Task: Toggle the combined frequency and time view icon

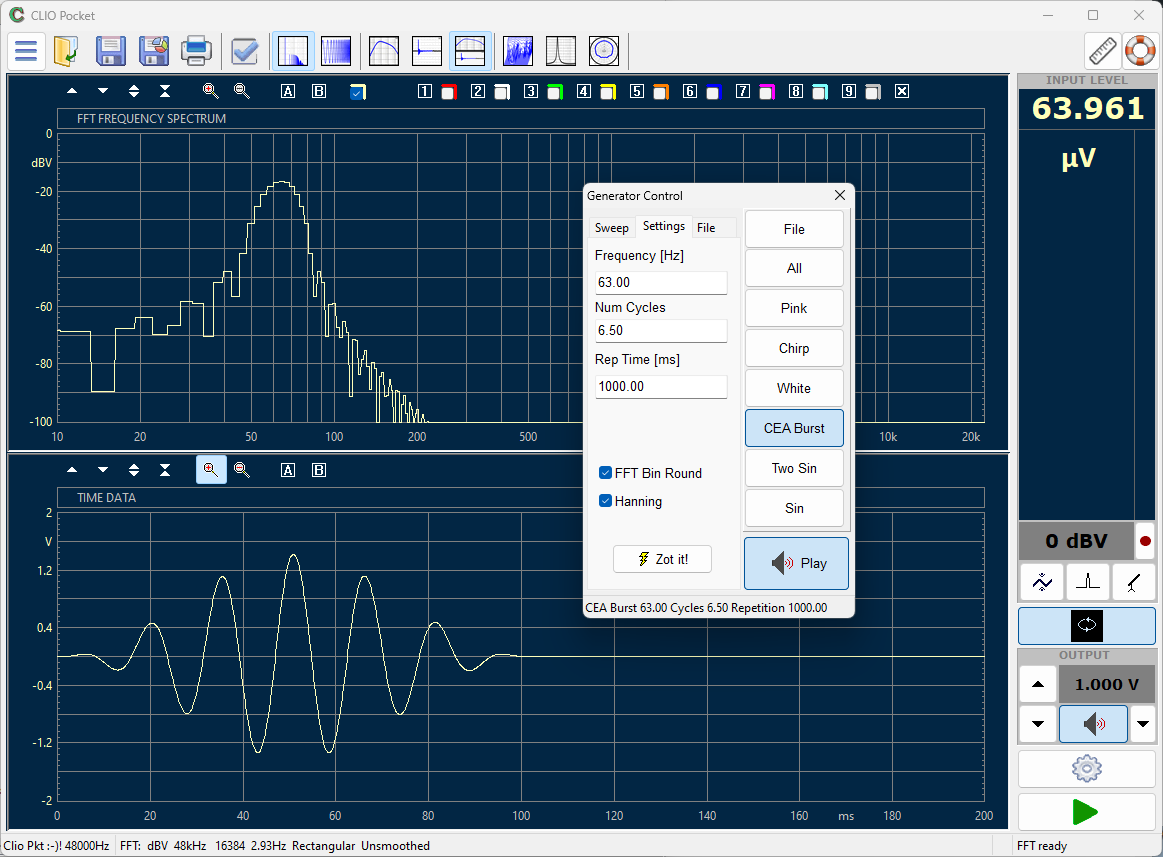Action: [x=470, y=51]
